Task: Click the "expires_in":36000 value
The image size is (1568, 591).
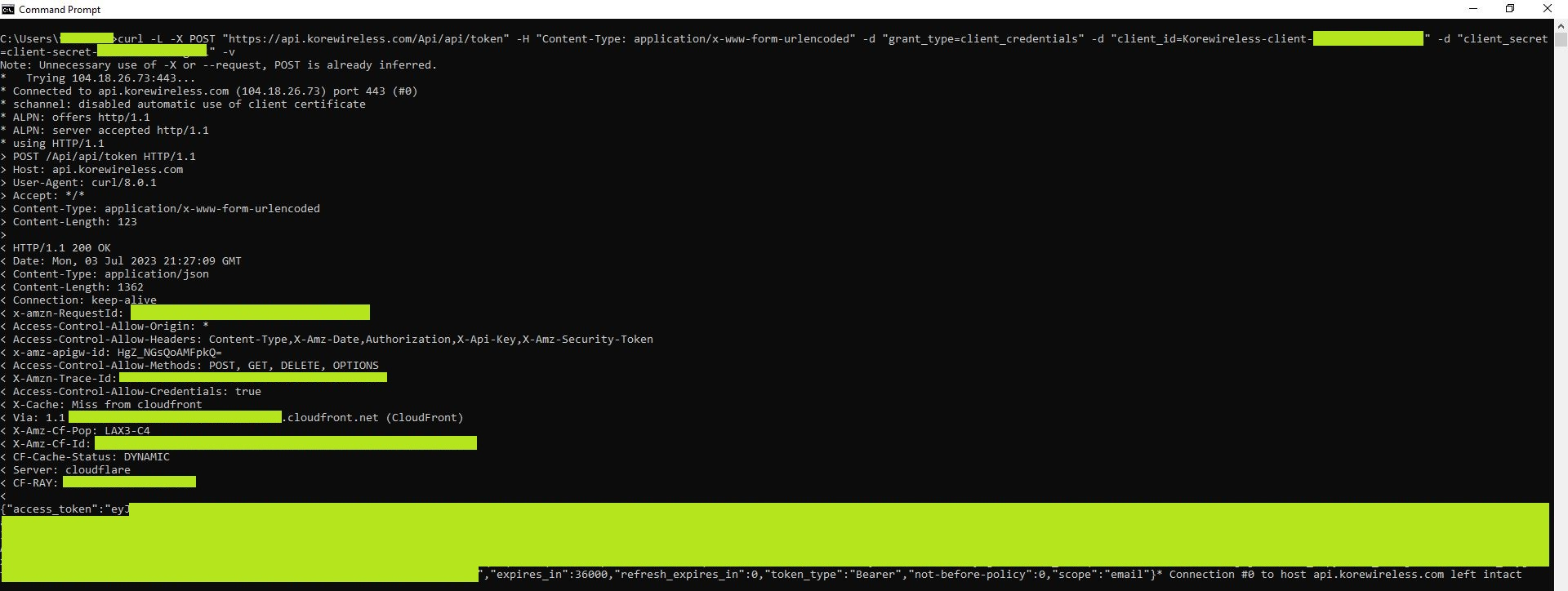Action: click(549, 575)
